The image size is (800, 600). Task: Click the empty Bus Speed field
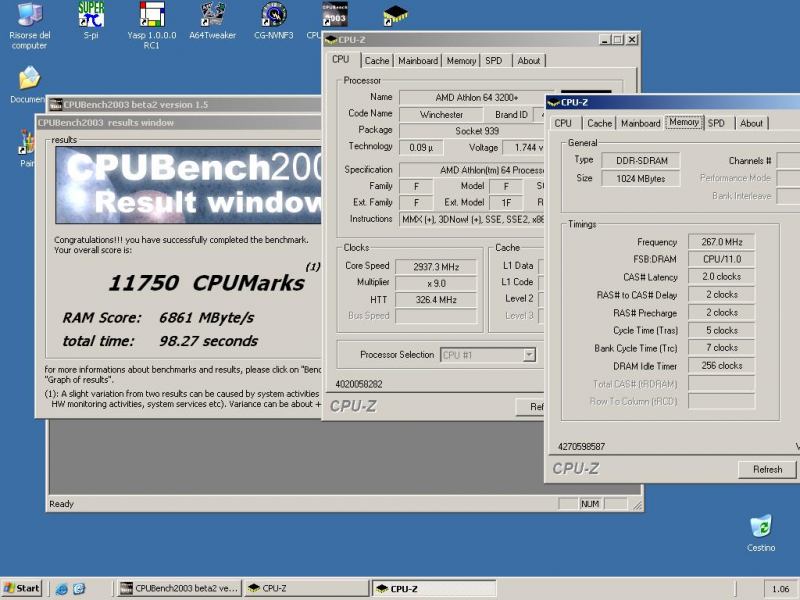(x=436, y=316)
